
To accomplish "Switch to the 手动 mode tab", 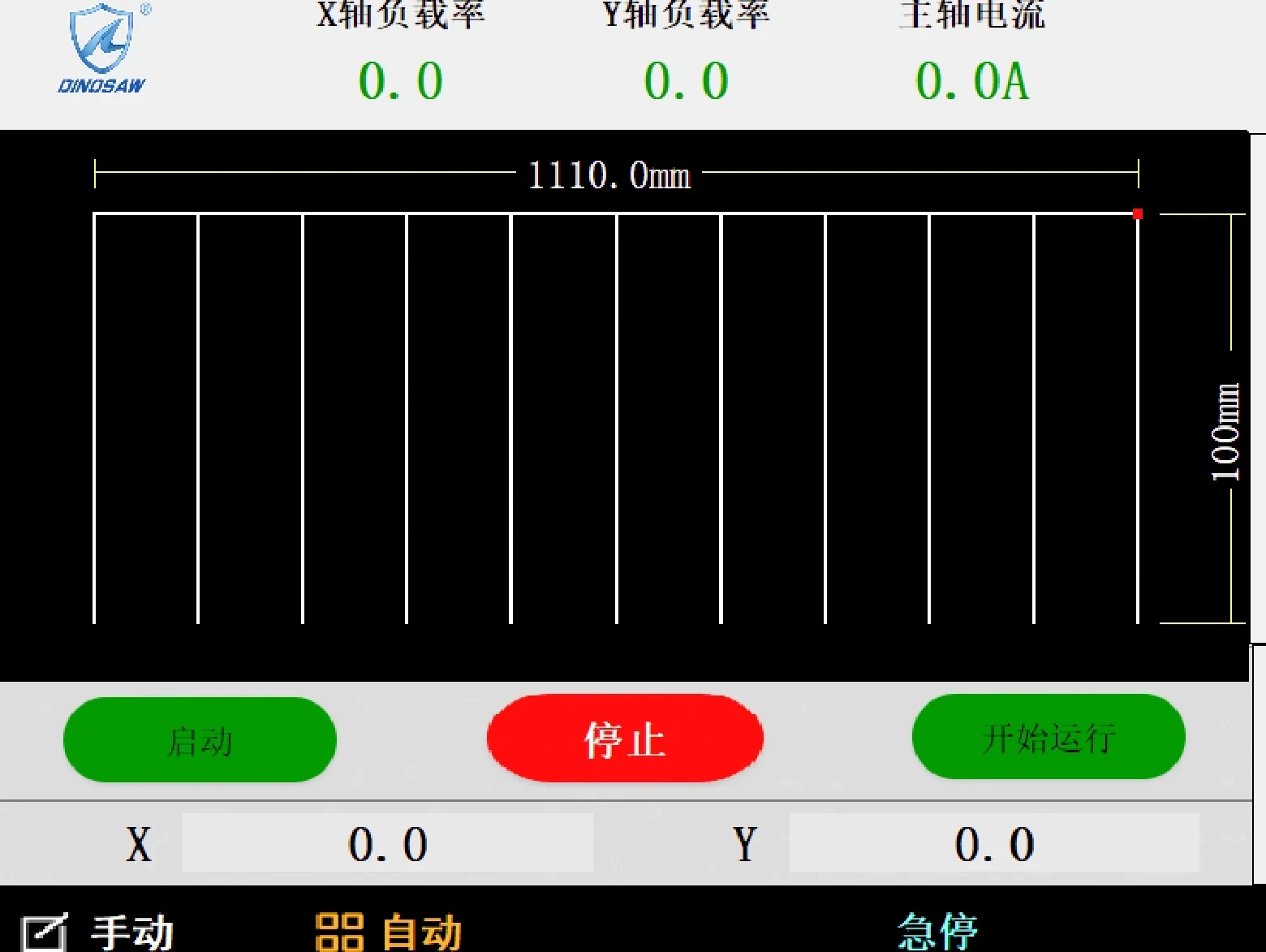I will tap(132, 933).
